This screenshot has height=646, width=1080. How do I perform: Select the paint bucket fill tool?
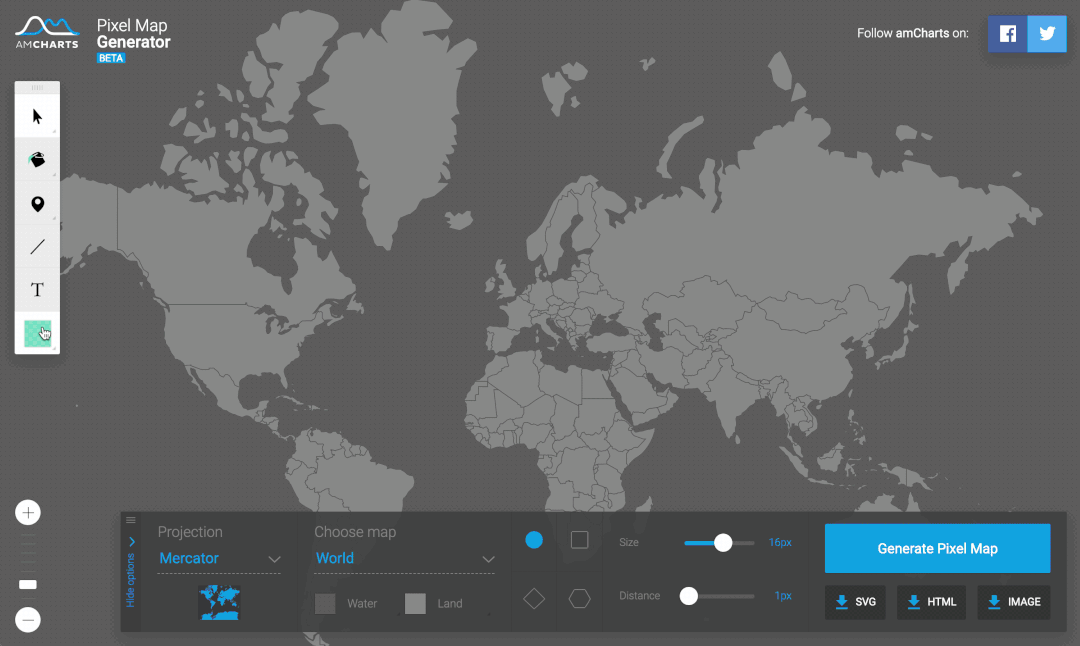click(37, 160)
